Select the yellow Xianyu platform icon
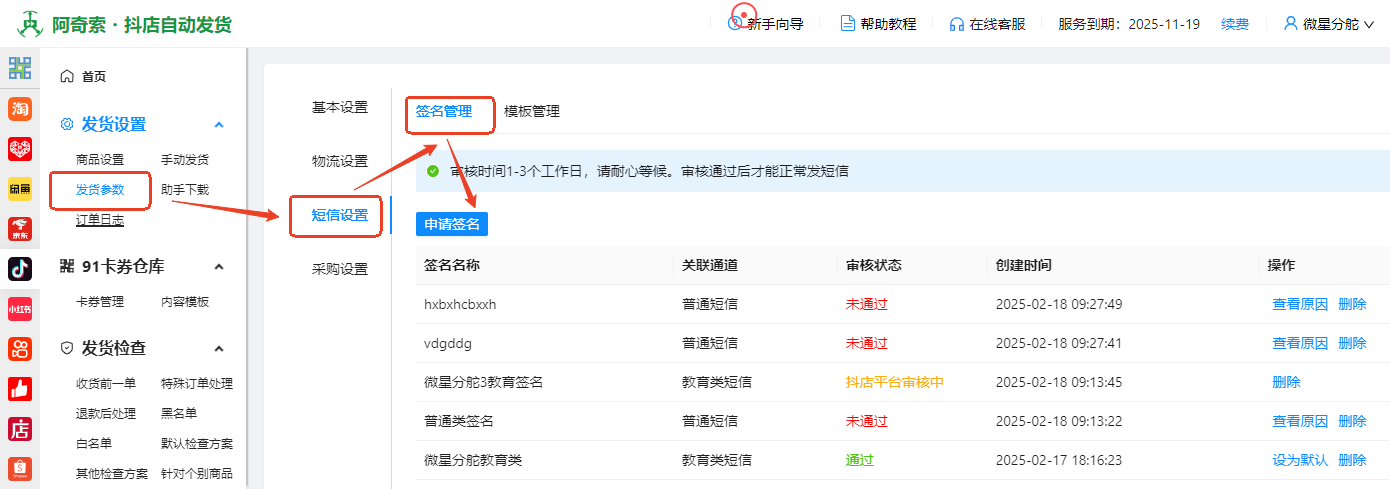This screenshot has height=489, width=1390. coord(20,188)
